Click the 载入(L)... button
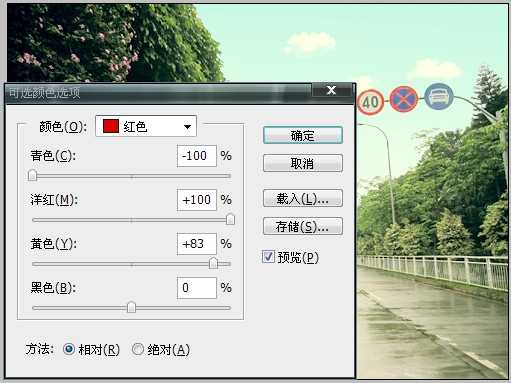The width and height of the screenshot is (511, 383). (303, 198)
